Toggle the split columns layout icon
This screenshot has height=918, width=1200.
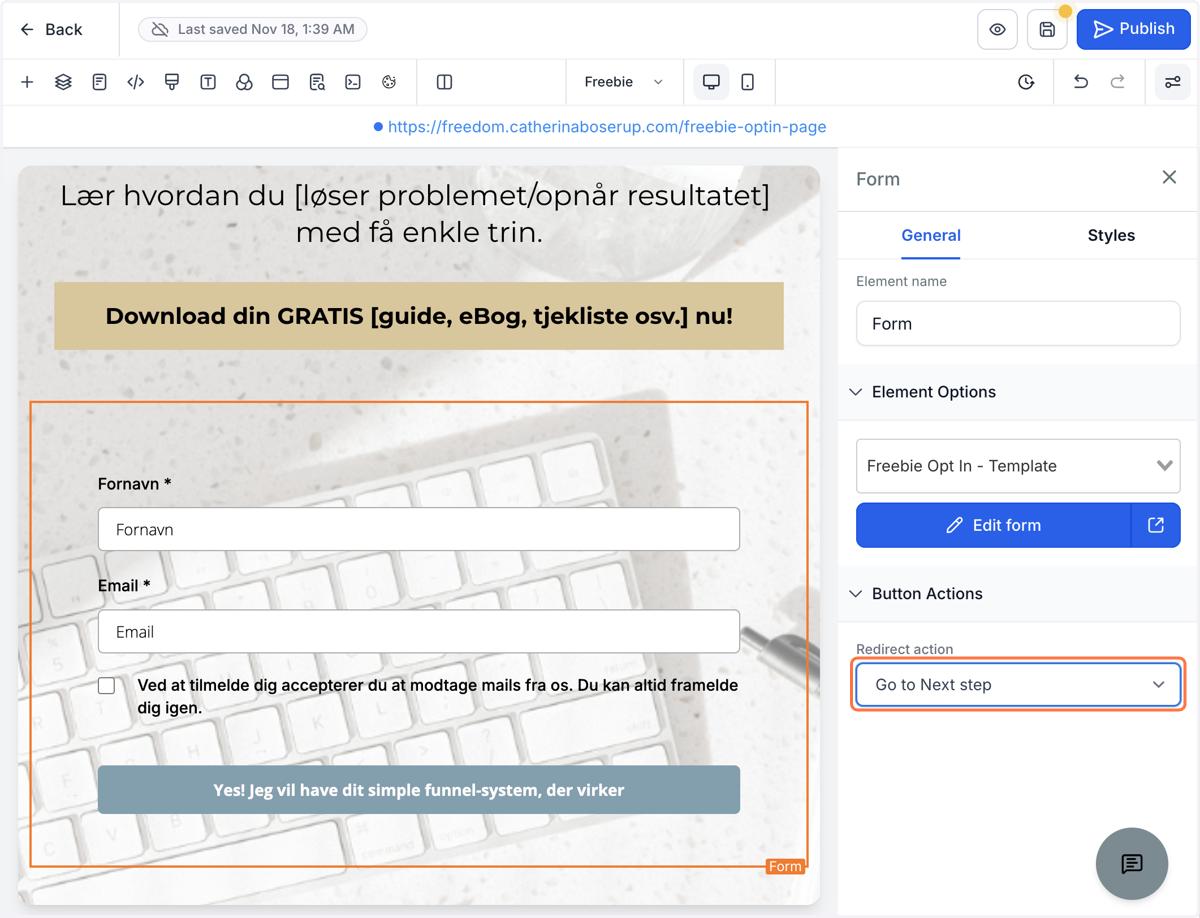point(445,82)
